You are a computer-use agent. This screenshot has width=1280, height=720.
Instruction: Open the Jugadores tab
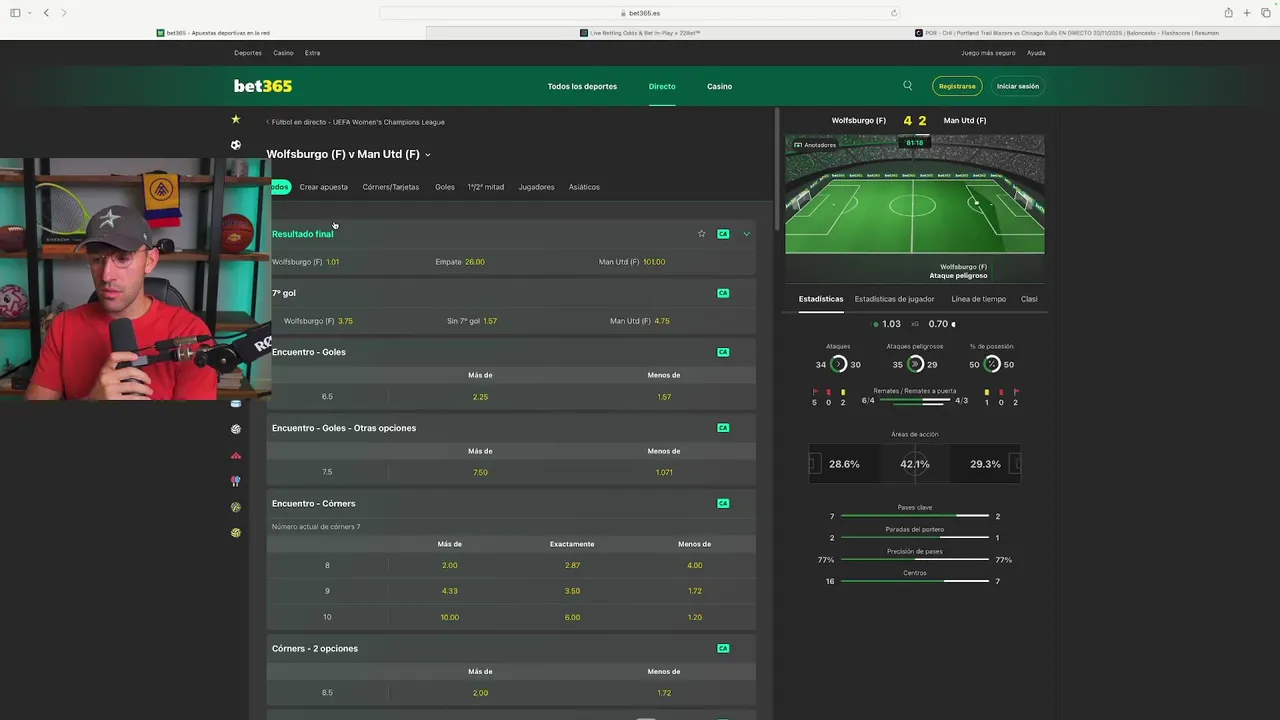[x=537, y=187]
